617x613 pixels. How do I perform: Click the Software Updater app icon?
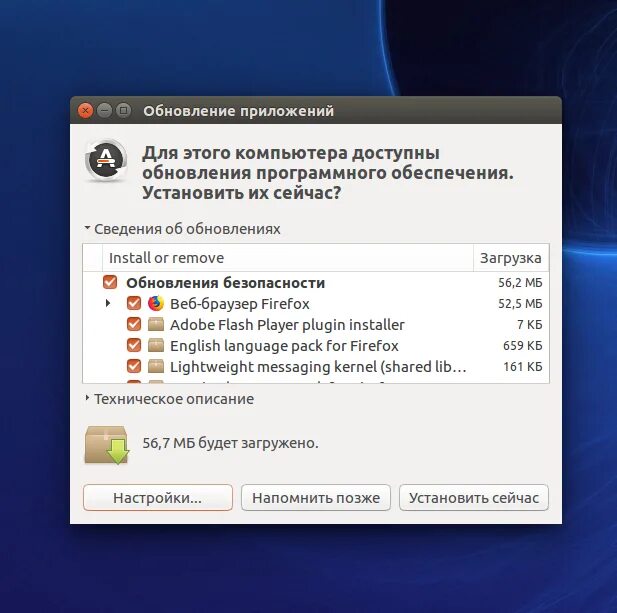pyautogui.click(x=106, y=160)
